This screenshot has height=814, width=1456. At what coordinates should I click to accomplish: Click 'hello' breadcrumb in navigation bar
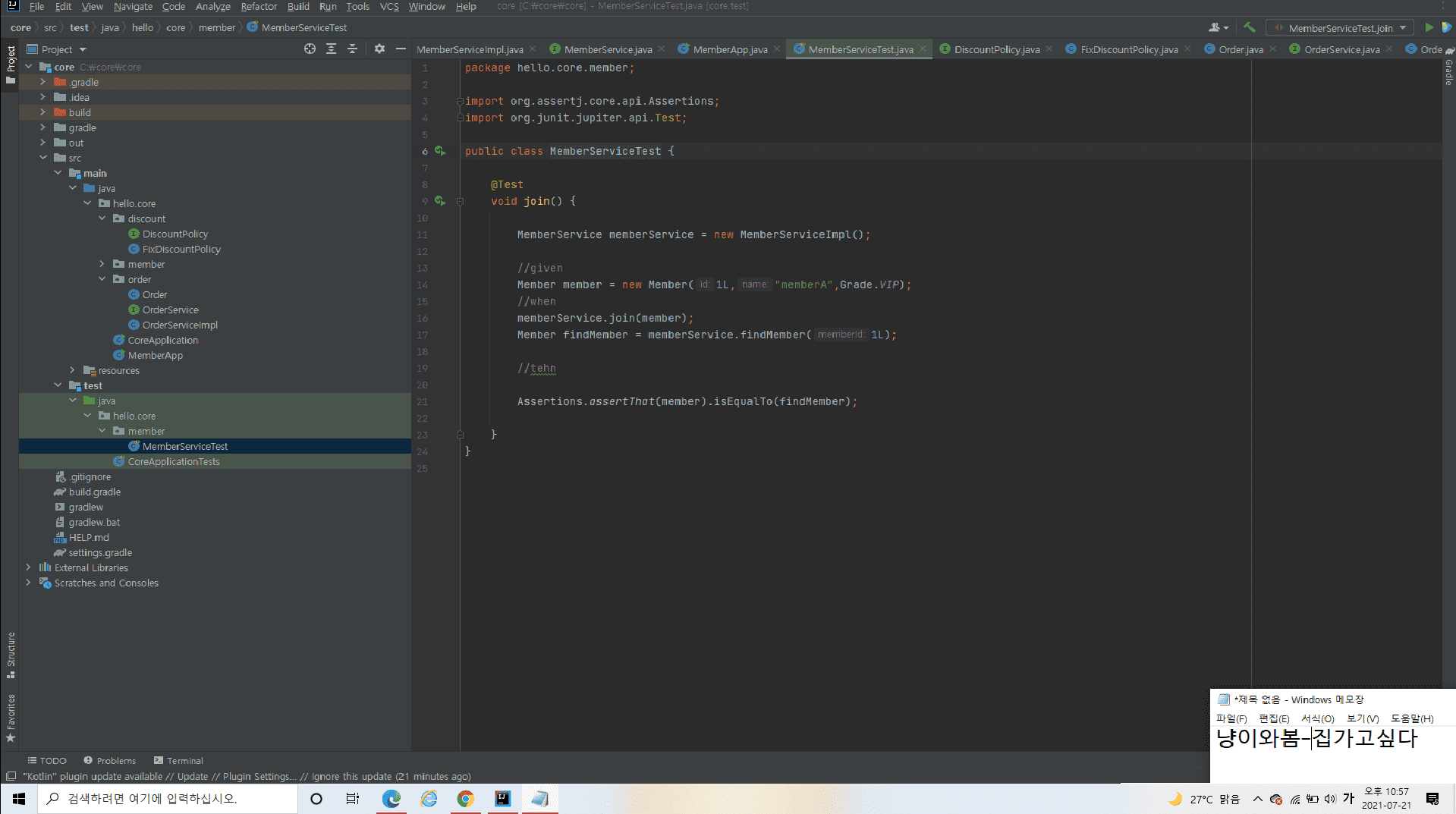[142, 27]
